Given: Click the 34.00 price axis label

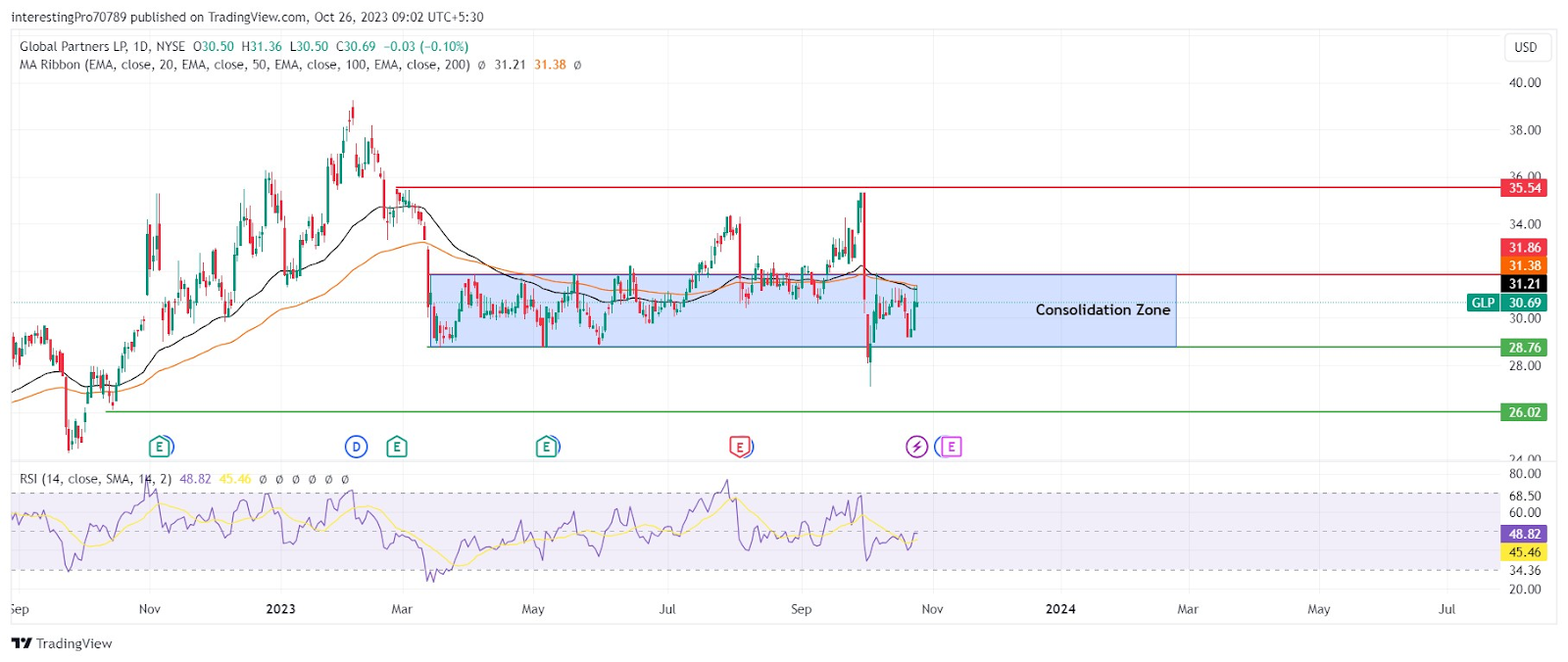Looking at the screenshot, I should [1525, 224].
